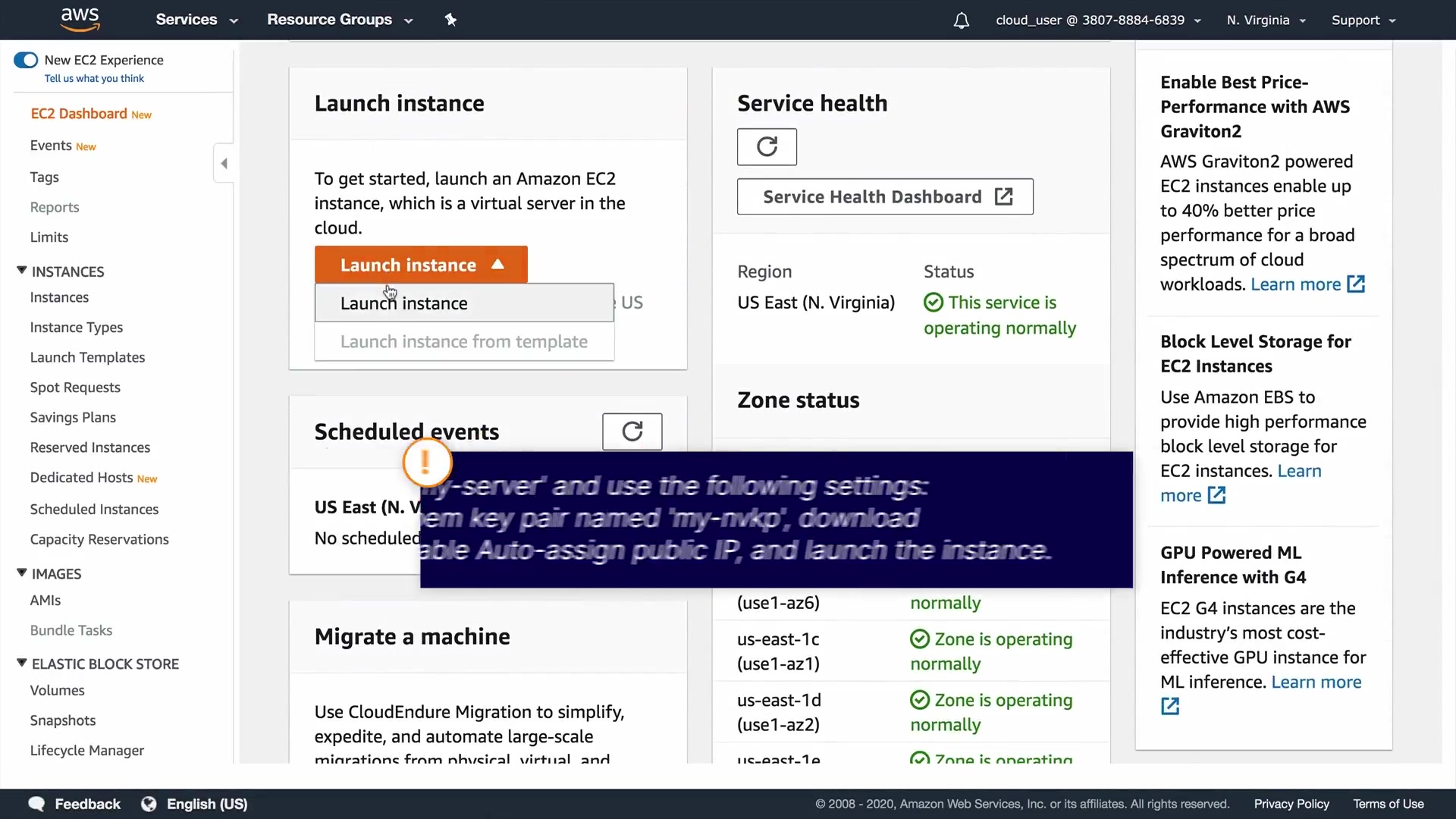1456x819 pixels.
Task: Collapse the sidebar using the arrow handle
Action: click(224, 163)
